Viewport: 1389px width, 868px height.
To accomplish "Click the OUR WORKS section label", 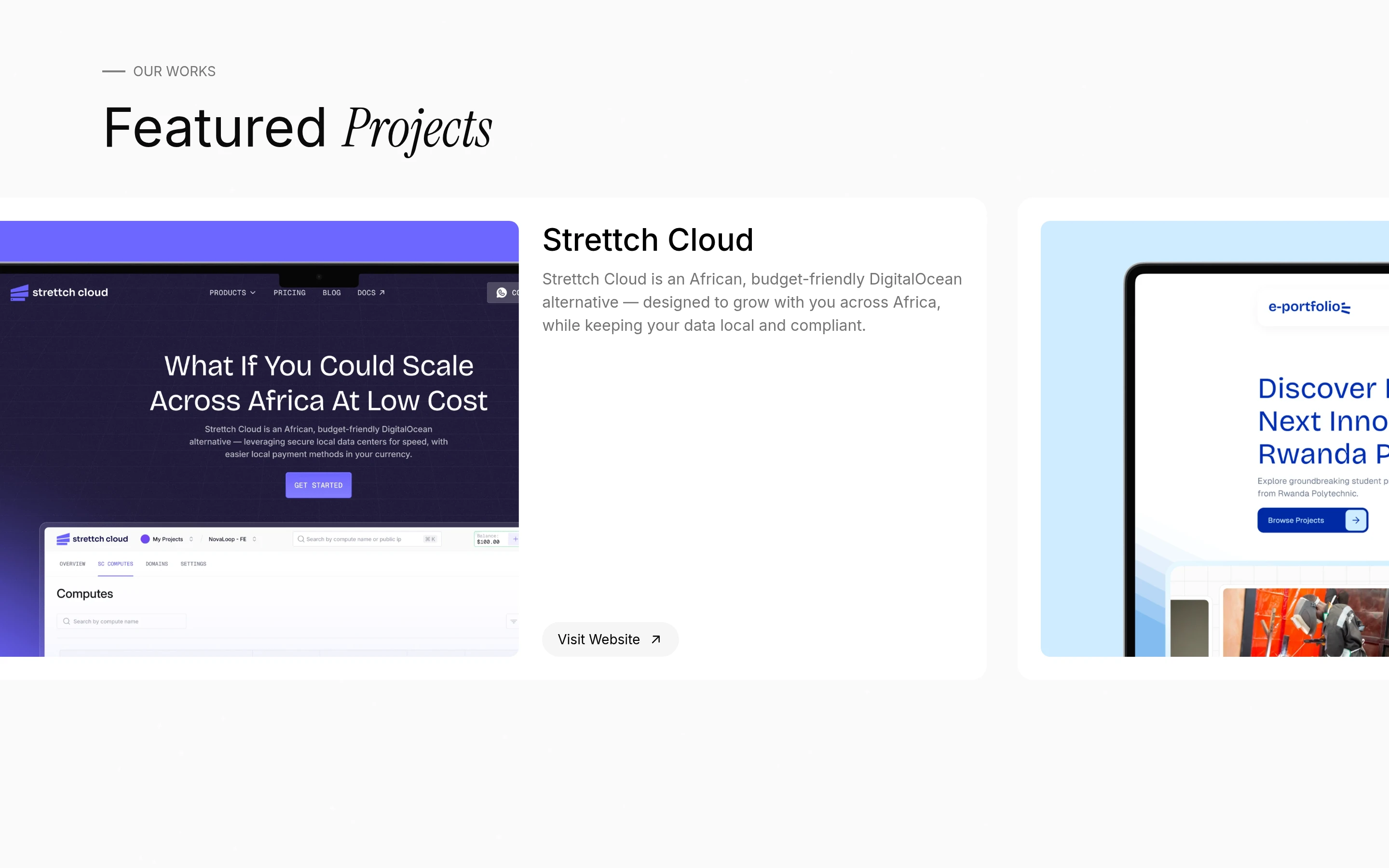I will click(x=175, y=71).
